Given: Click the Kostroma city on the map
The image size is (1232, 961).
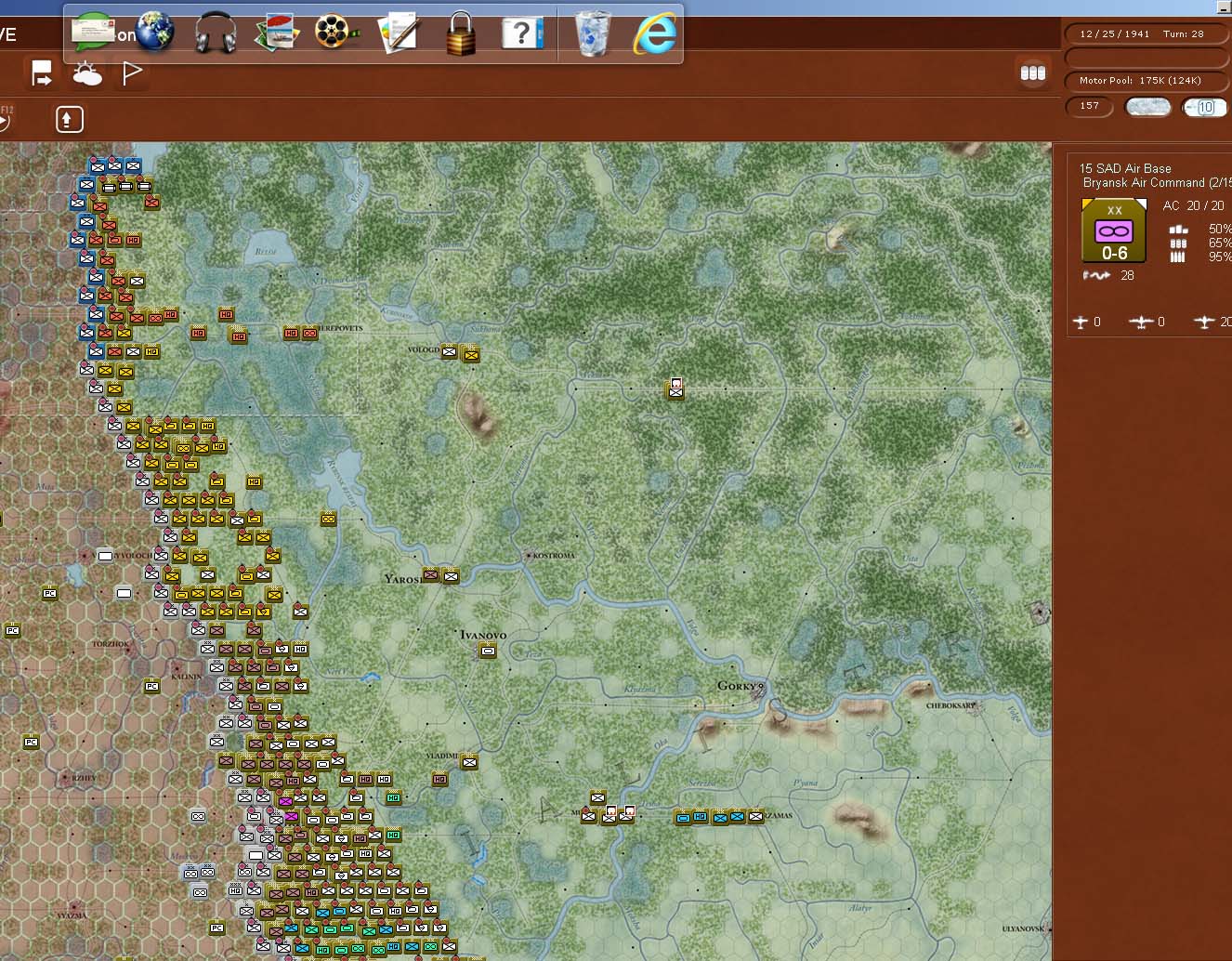Looking at the screenshot, I should point(527,556).
